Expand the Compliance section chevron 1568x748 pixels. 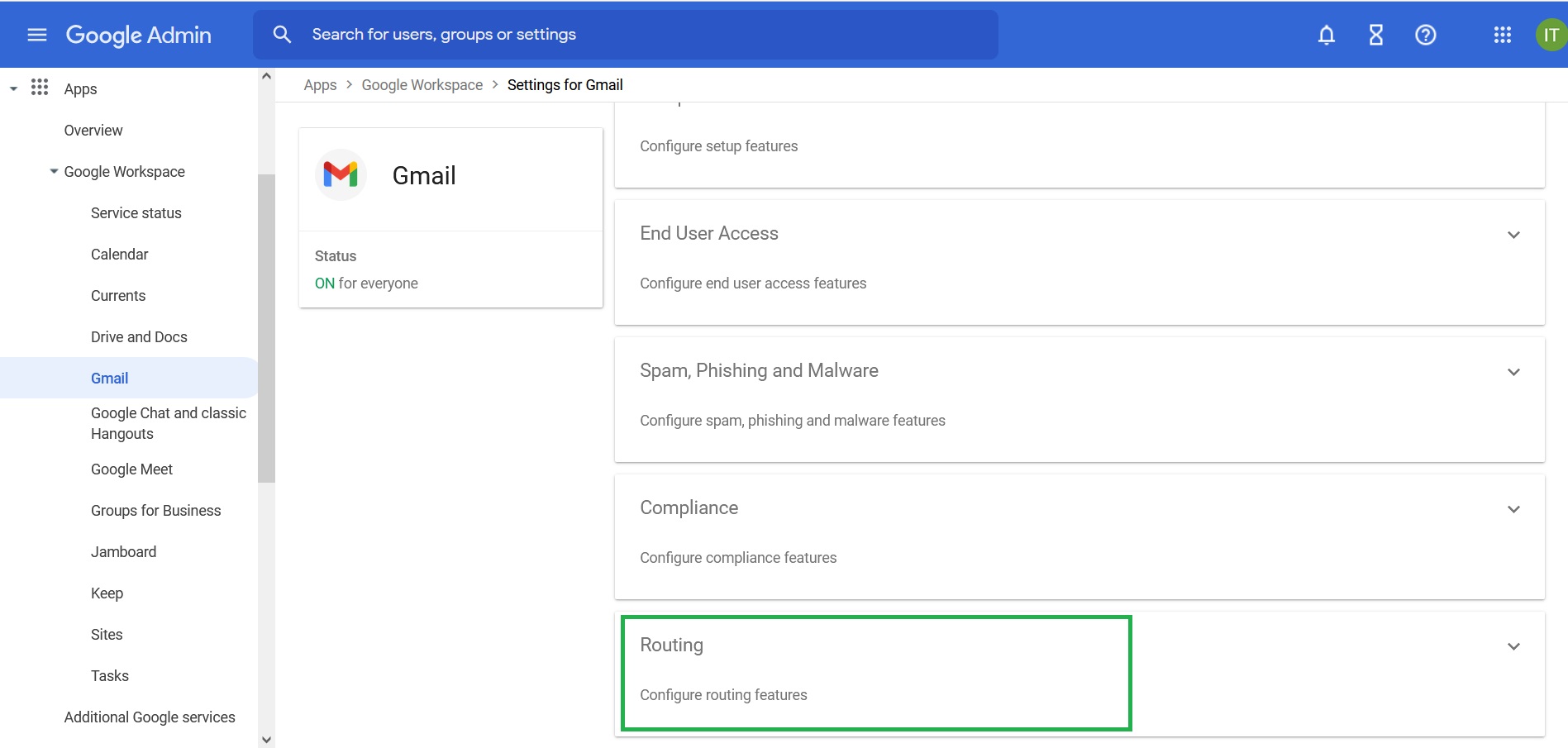(1513, 509)
